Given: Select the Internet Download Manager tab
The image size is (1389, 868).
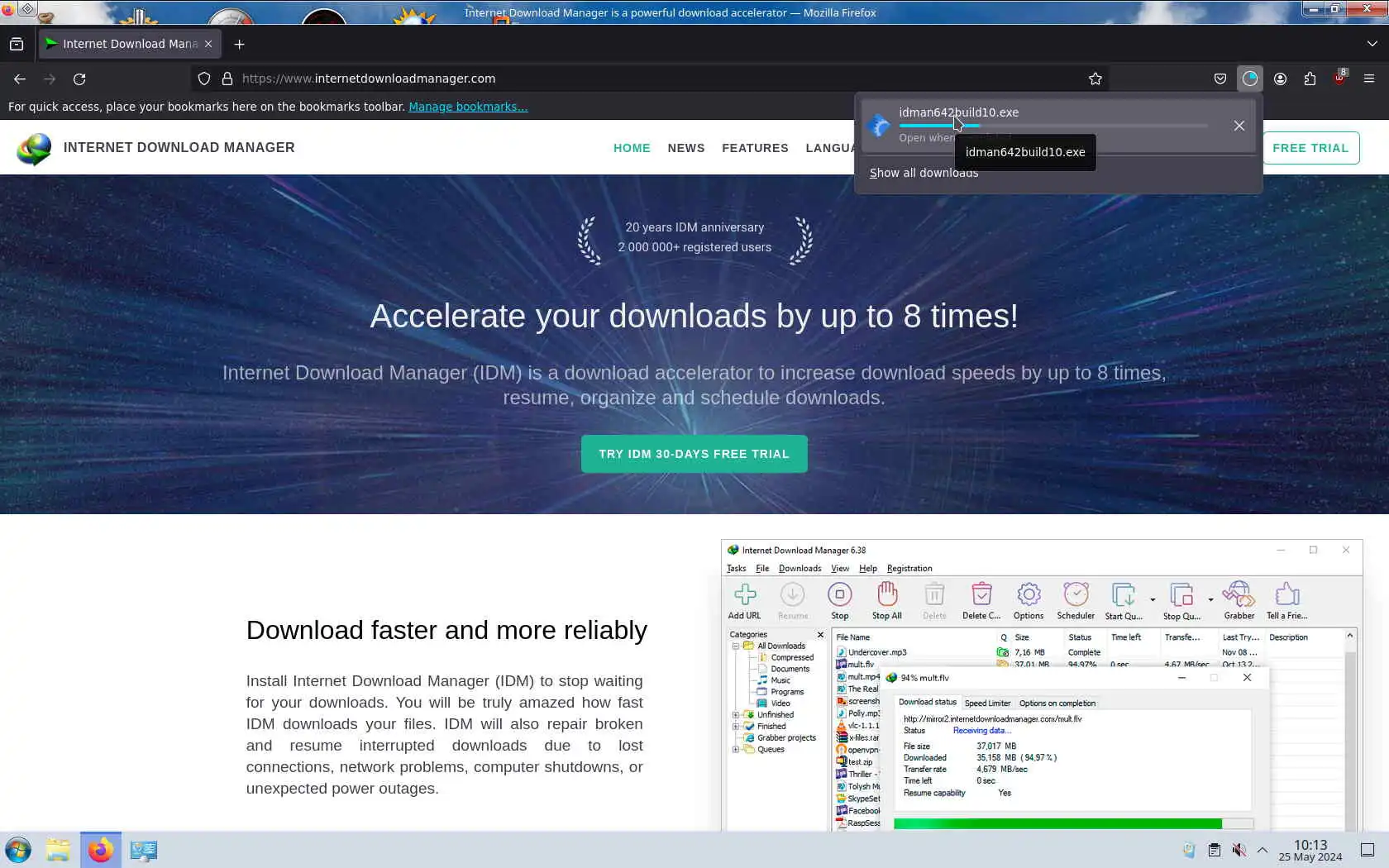Looking at the screenshot, I should pos(130,44).
